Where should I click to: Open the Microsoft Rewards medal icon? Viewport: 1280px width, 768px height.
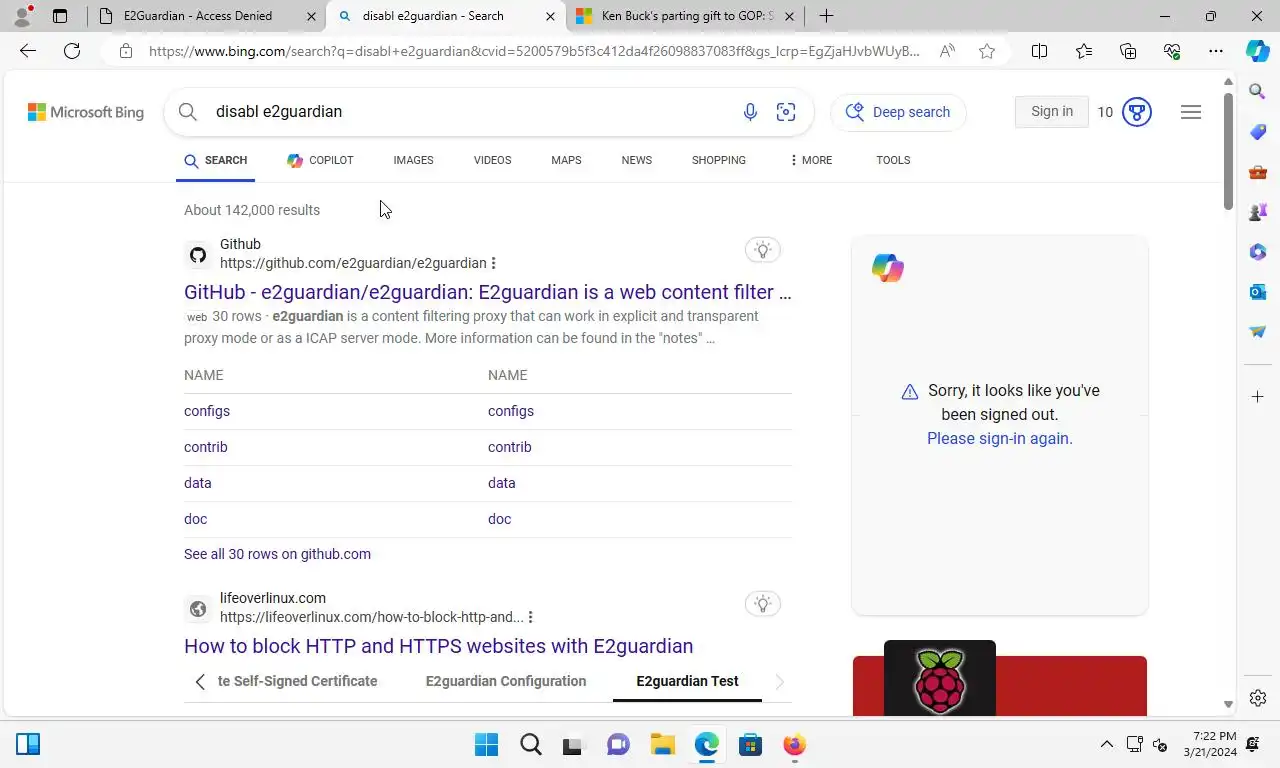(1137, 112)
